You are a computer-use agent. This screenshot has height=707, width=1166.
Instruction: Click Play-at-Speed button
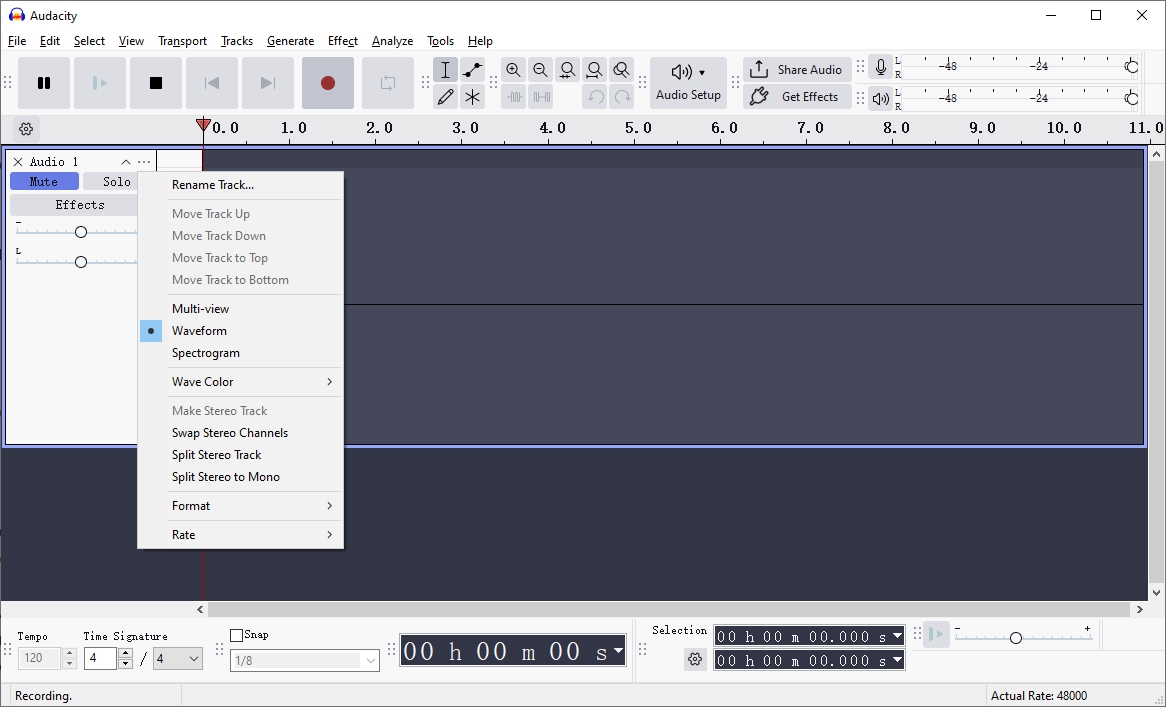(937, 634)
